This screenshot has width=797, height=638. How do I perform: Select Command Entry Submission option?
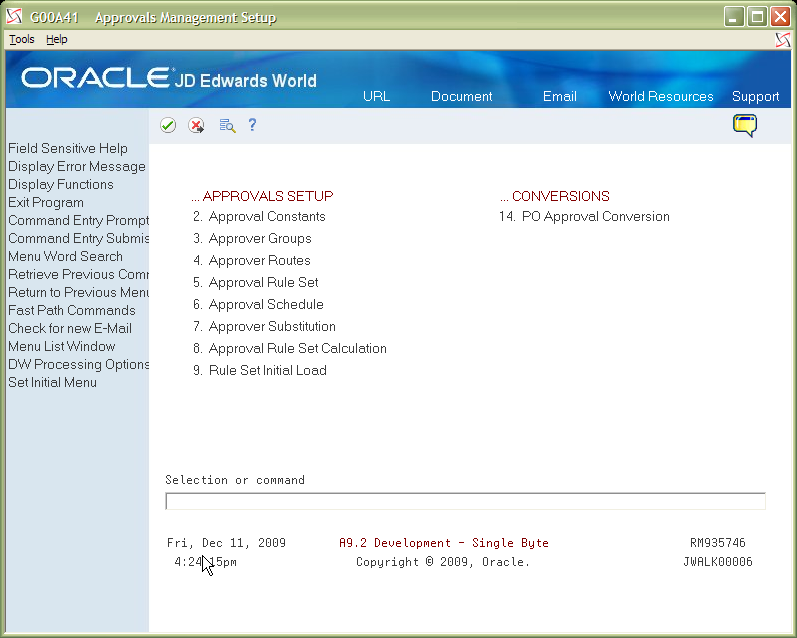tap(78, 238)
